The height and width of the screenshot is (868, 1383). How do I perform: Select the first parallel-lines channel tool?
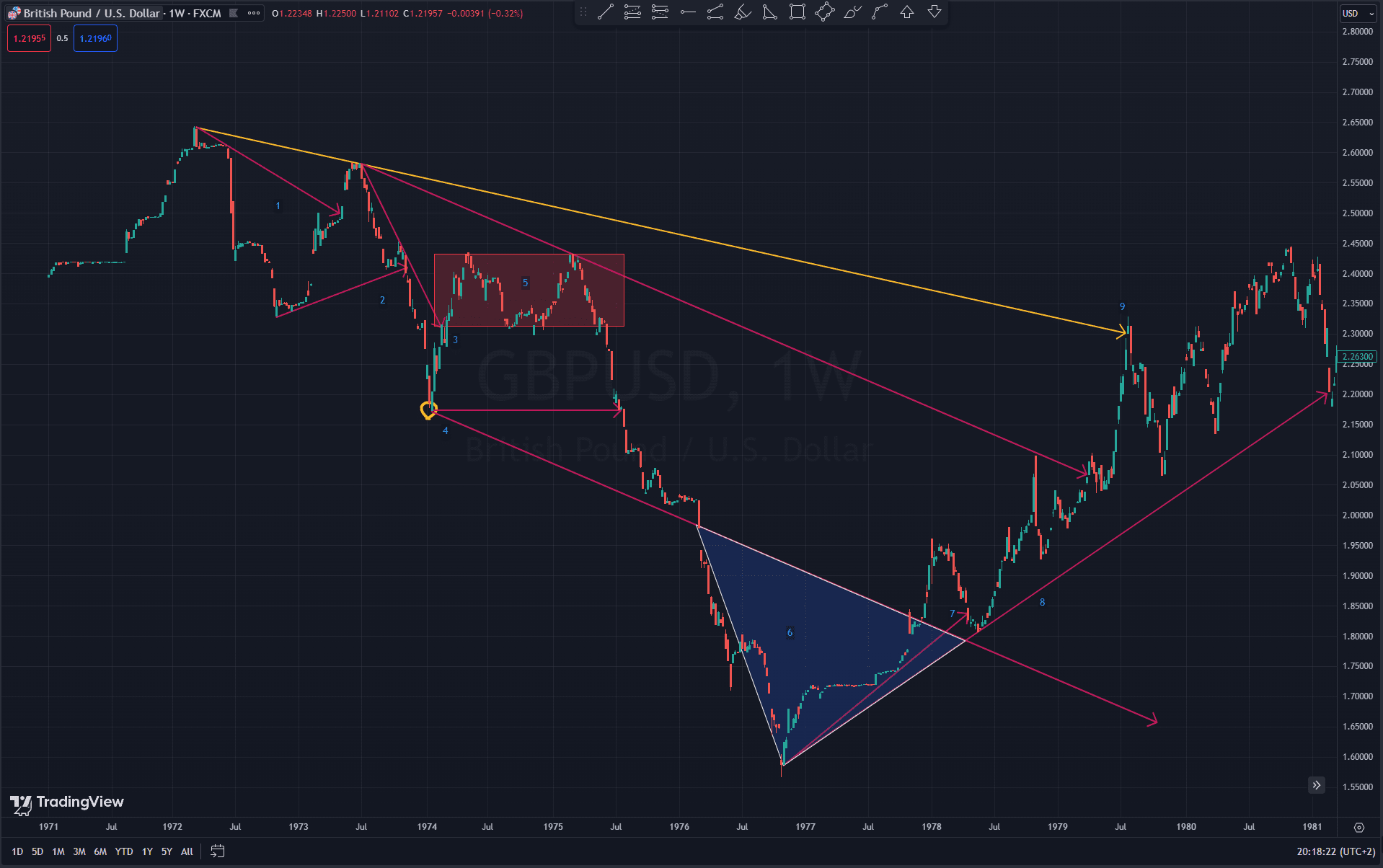[632, 12]
